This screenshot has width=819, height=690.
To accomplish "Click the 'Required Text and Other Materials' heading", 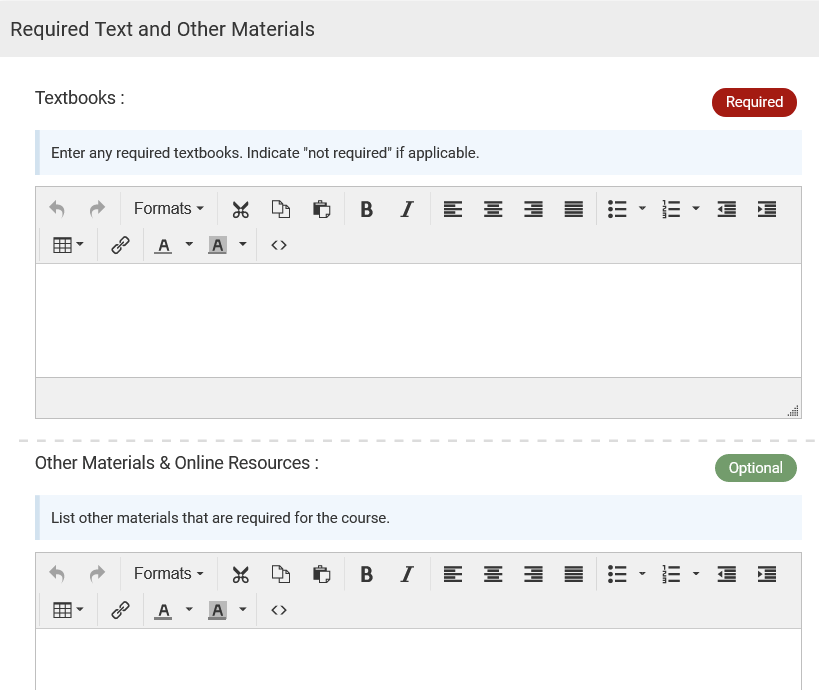I will (x=162, y=29).
